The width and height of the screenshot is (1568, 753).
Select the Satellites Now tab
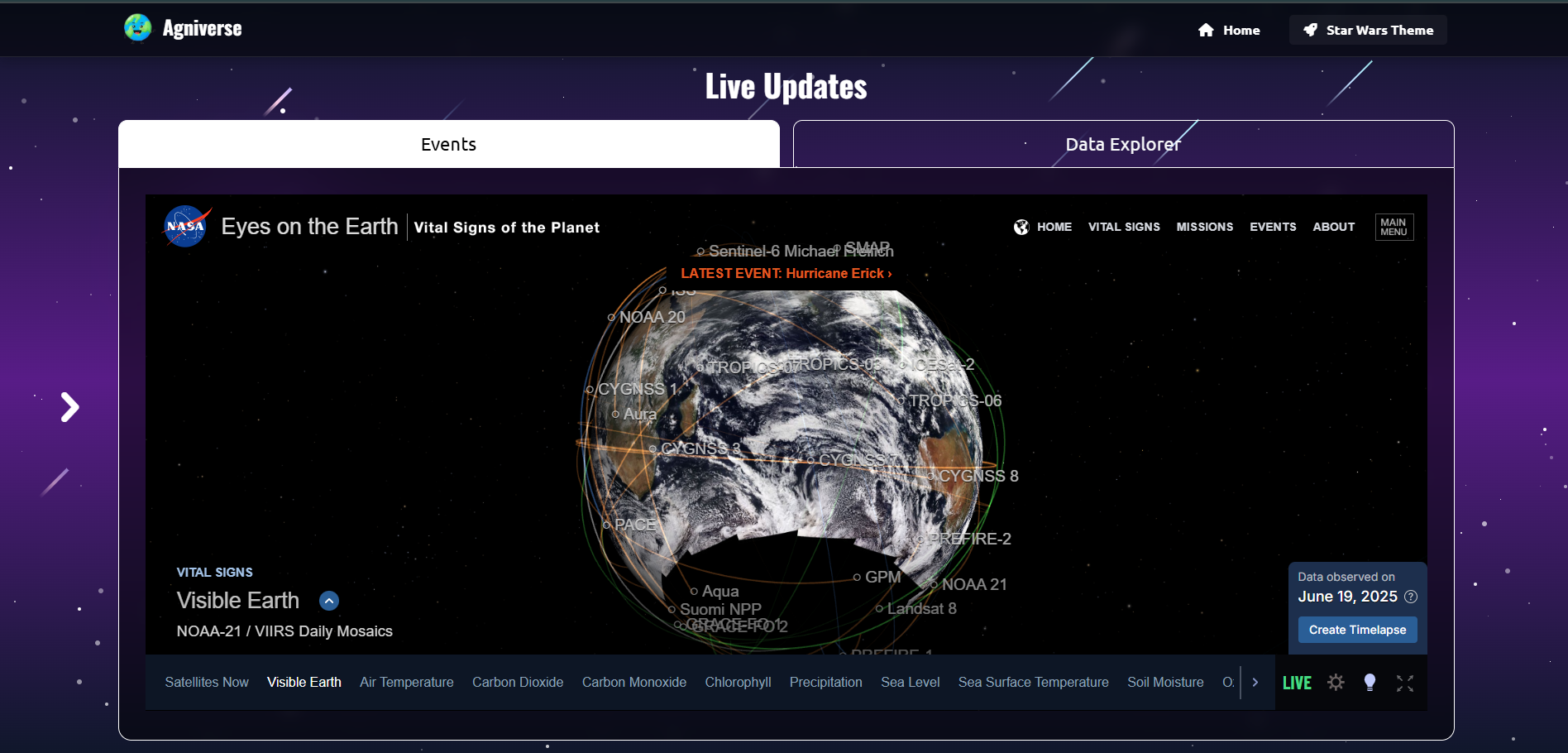[207, 682]
